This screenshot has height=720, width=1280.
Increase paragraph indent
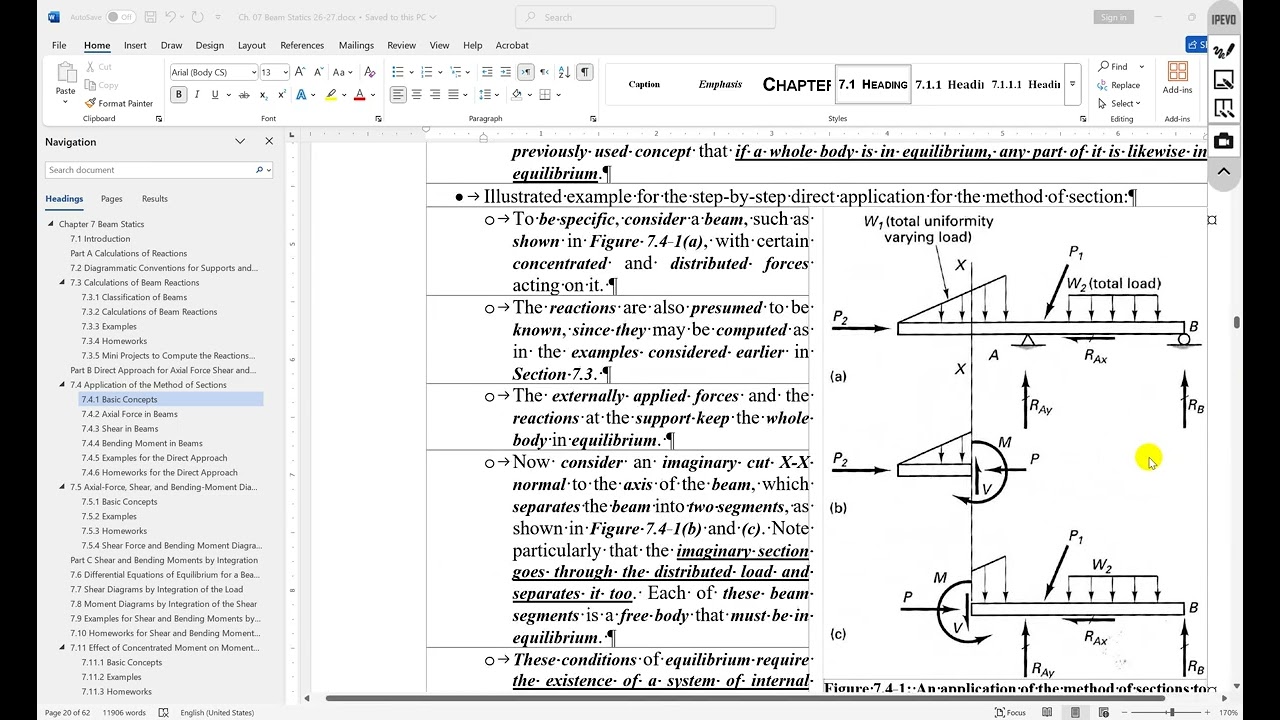[506, 72]
